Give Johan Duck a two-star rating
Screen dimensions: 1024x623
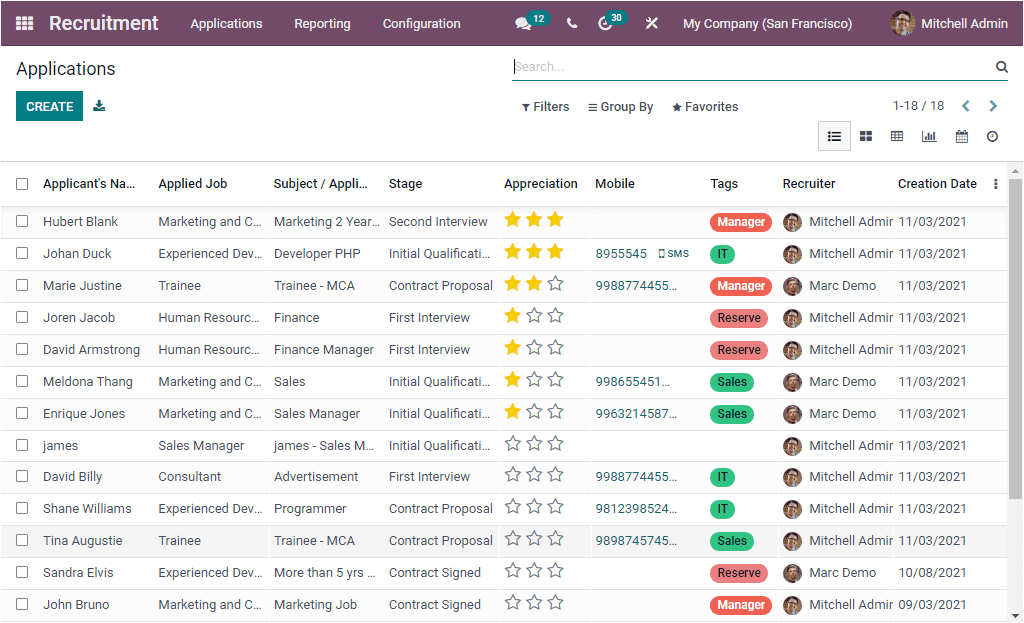click(534, 253)
